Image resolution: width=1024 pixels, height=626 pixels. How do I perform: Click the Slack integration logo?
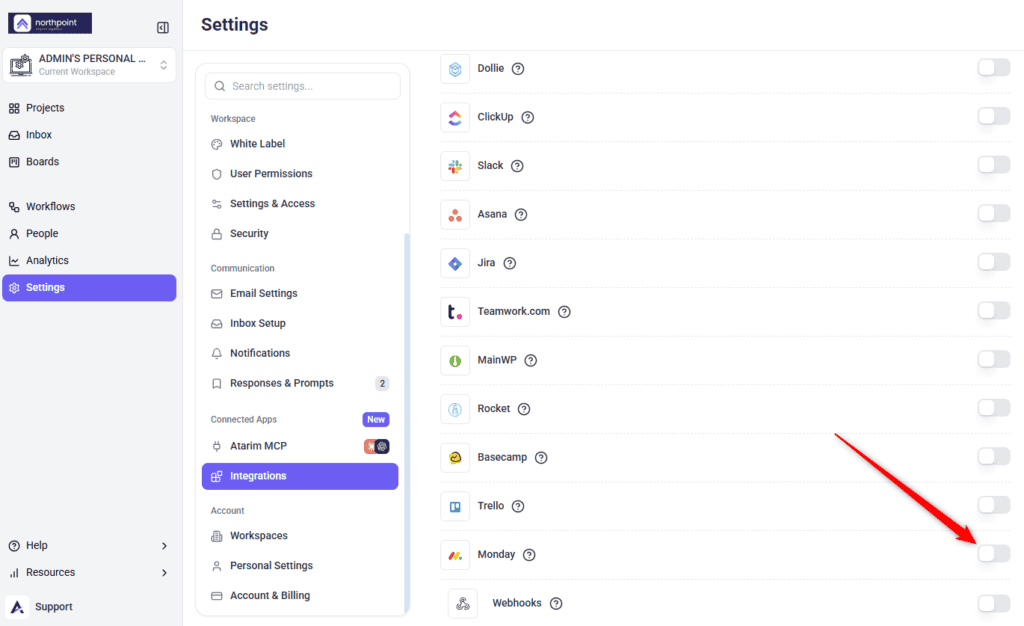pyautogui.click(x=455, y=166)
